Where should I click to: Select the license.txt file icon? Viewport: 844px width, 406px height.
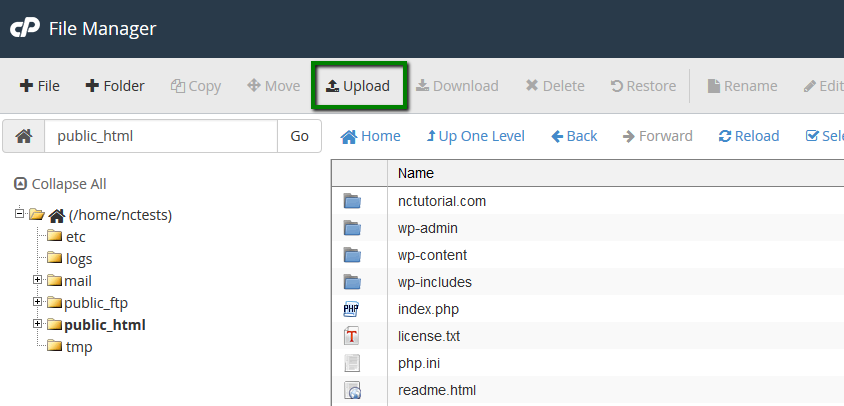(352, 336)
